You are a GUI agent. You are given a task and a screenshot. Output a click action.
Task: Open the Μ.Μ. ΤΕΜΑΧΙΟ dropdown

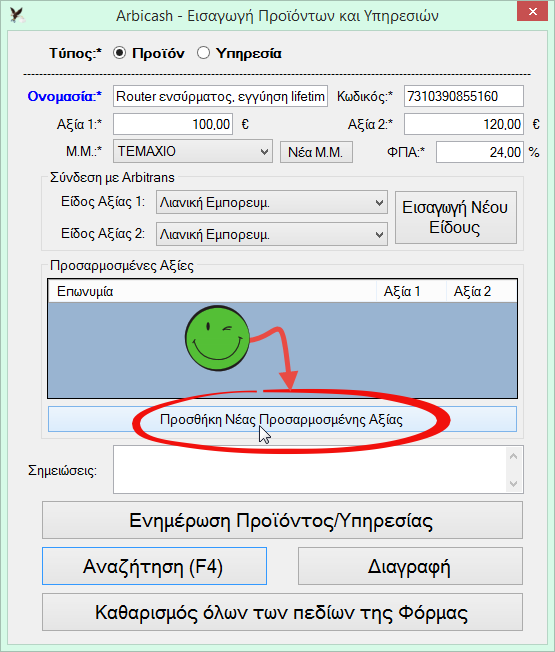193,151
